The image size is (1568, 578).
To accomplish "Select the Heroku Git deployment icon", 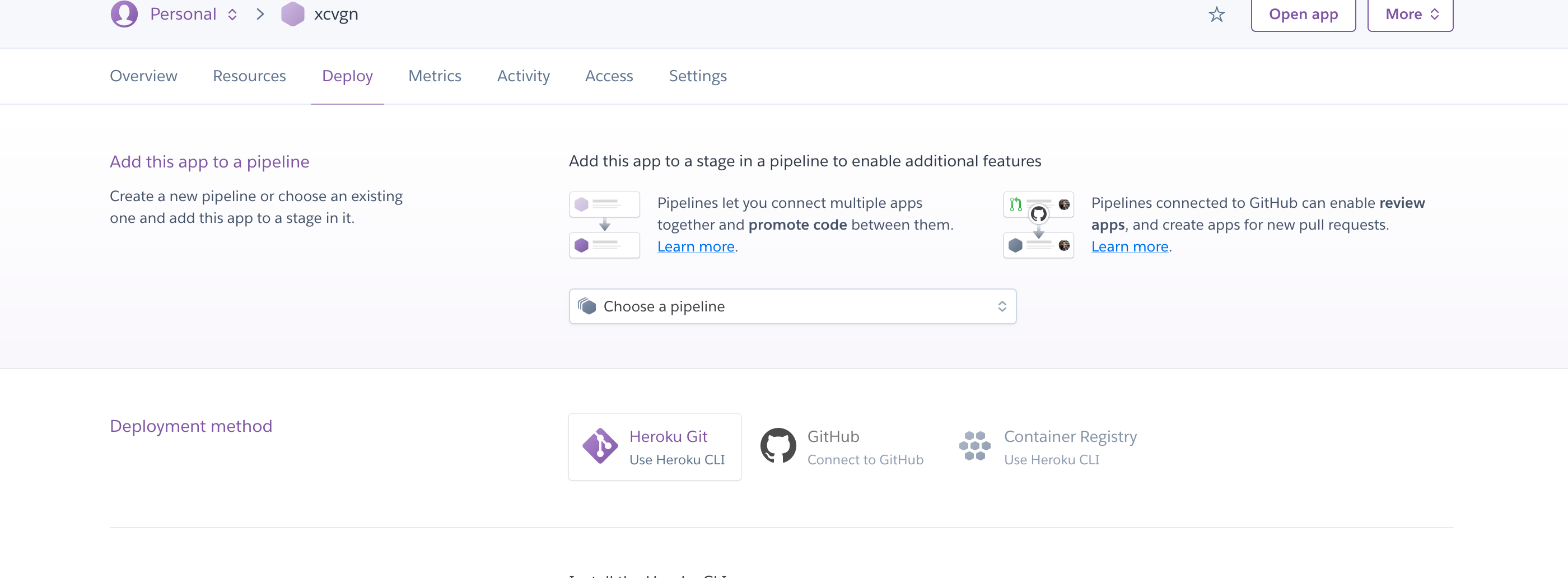I will click(x=601, y=446).
